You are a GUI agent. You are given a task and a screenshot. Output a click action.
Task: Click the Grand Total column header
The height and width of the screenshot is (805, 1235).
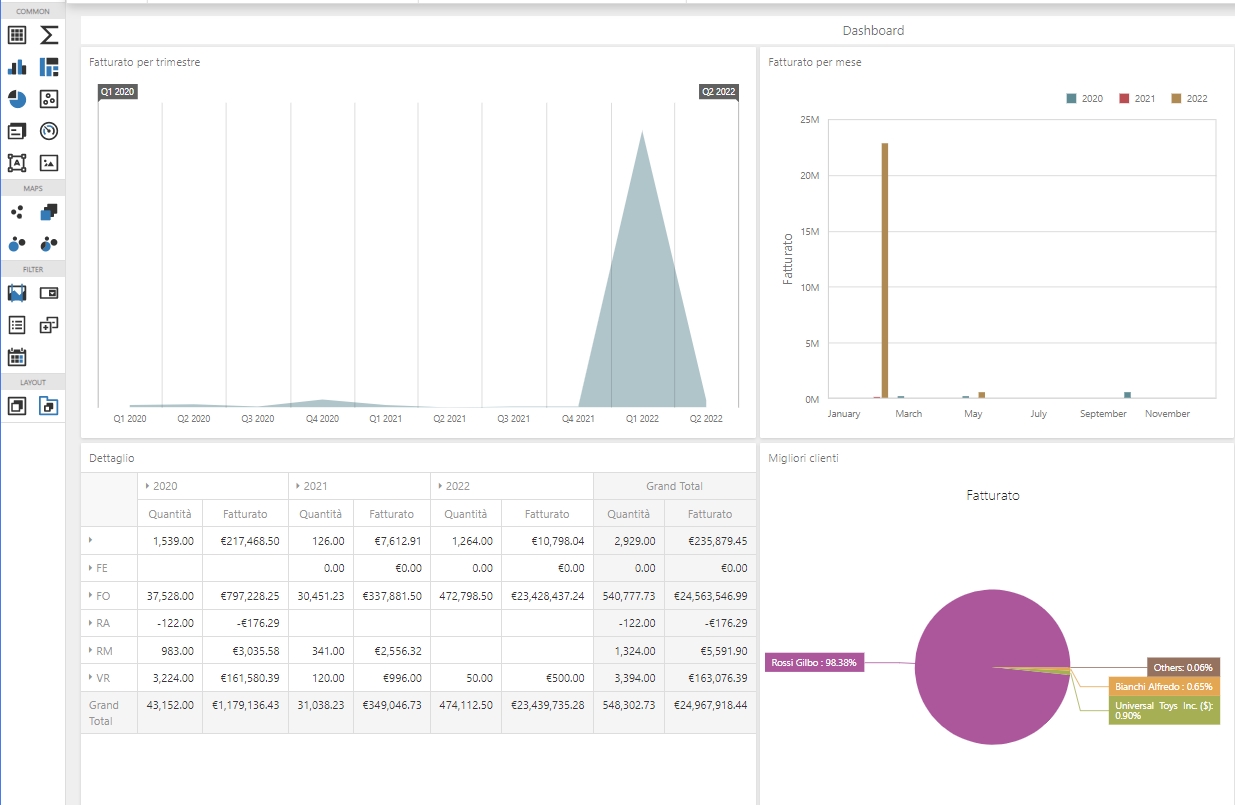675,486
